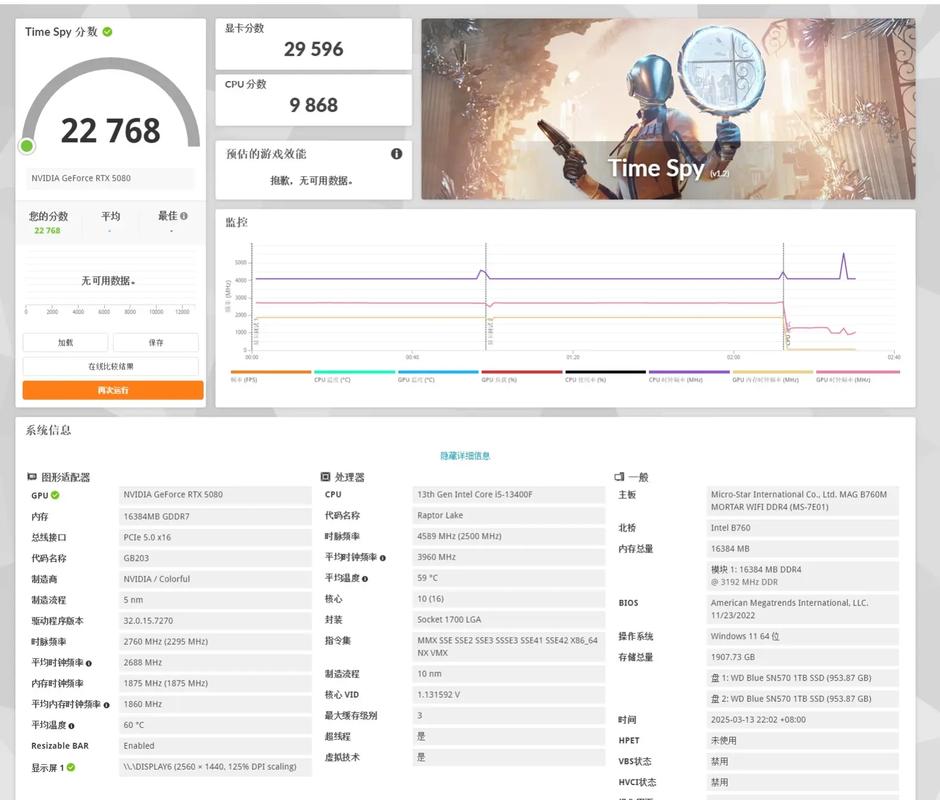Click the tall purple spike near the chart's end
Screen dimensions: 940x800
(x=843, y=264)
